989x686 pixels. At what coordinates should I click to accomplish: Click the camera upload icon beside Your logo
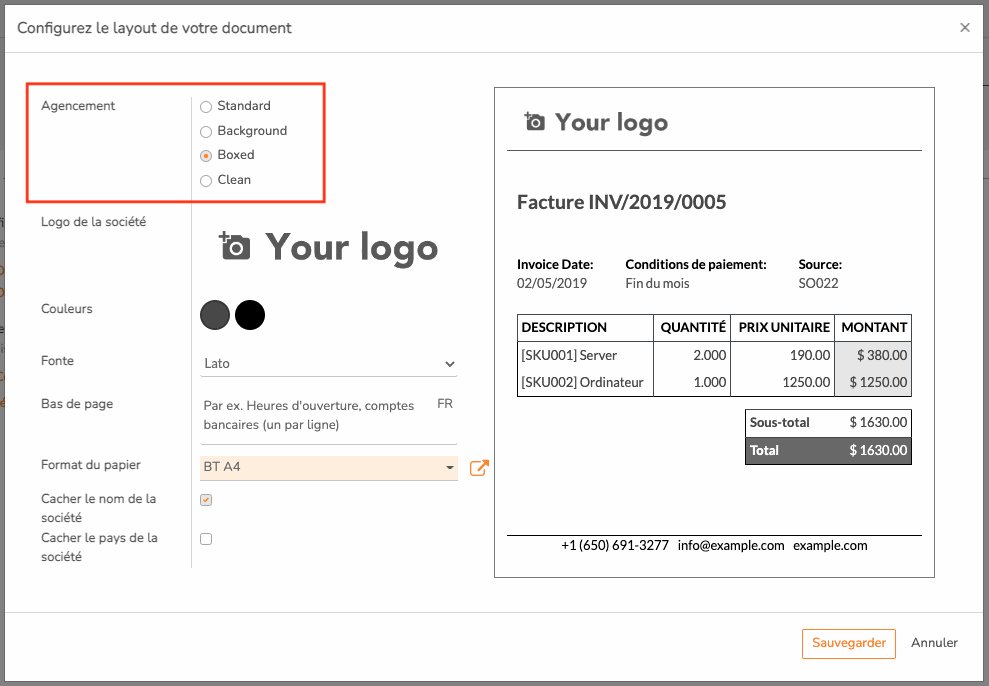[x=235, y=246]
